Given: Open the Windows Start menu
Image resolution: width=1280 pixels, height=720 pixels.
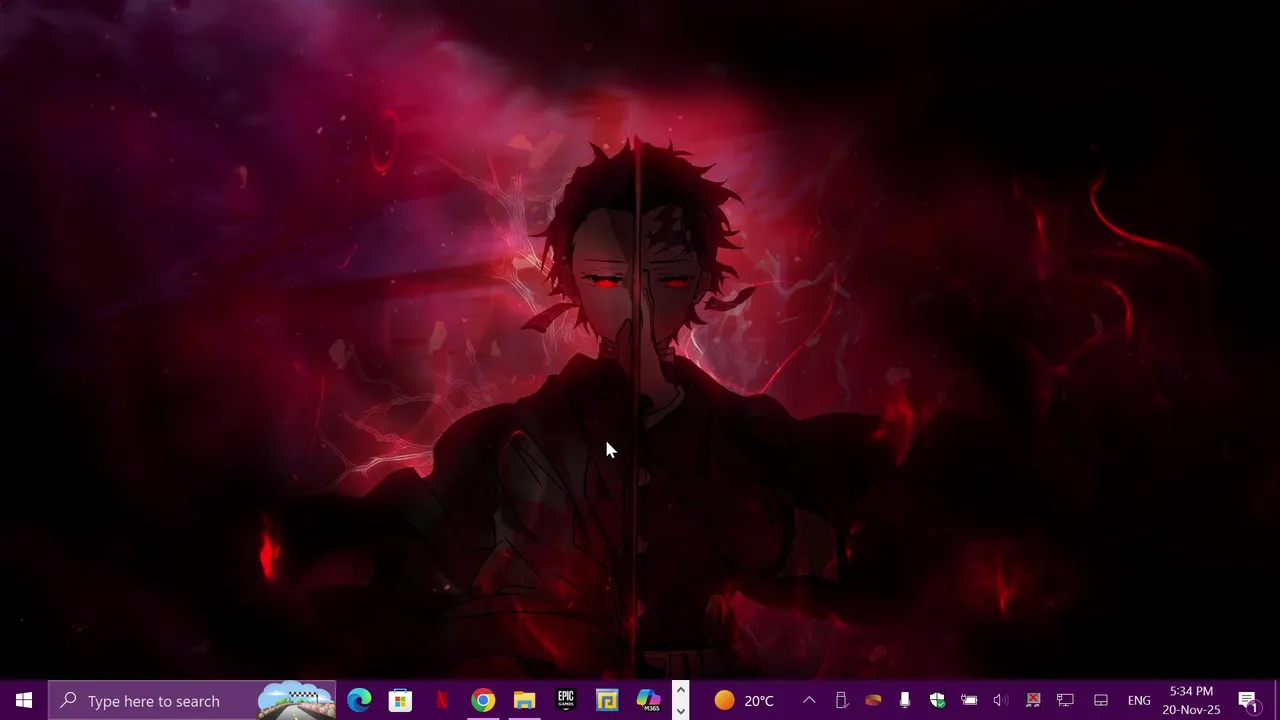Looking at the screenshot, I should pos(24,701).
